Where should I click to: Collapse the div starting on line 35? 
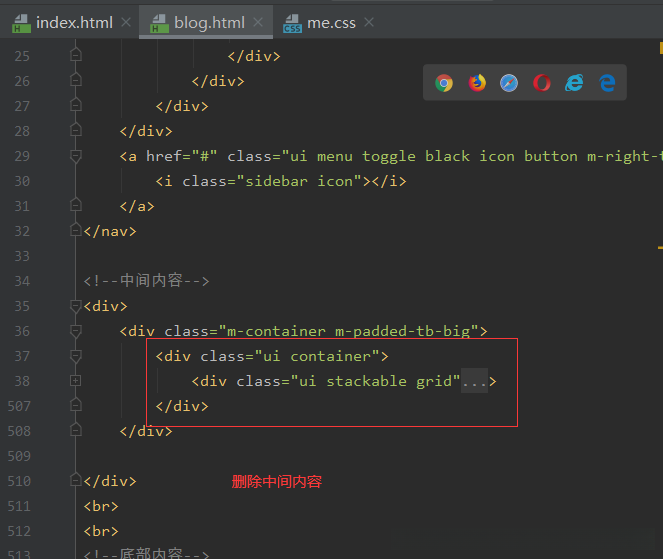76,306
